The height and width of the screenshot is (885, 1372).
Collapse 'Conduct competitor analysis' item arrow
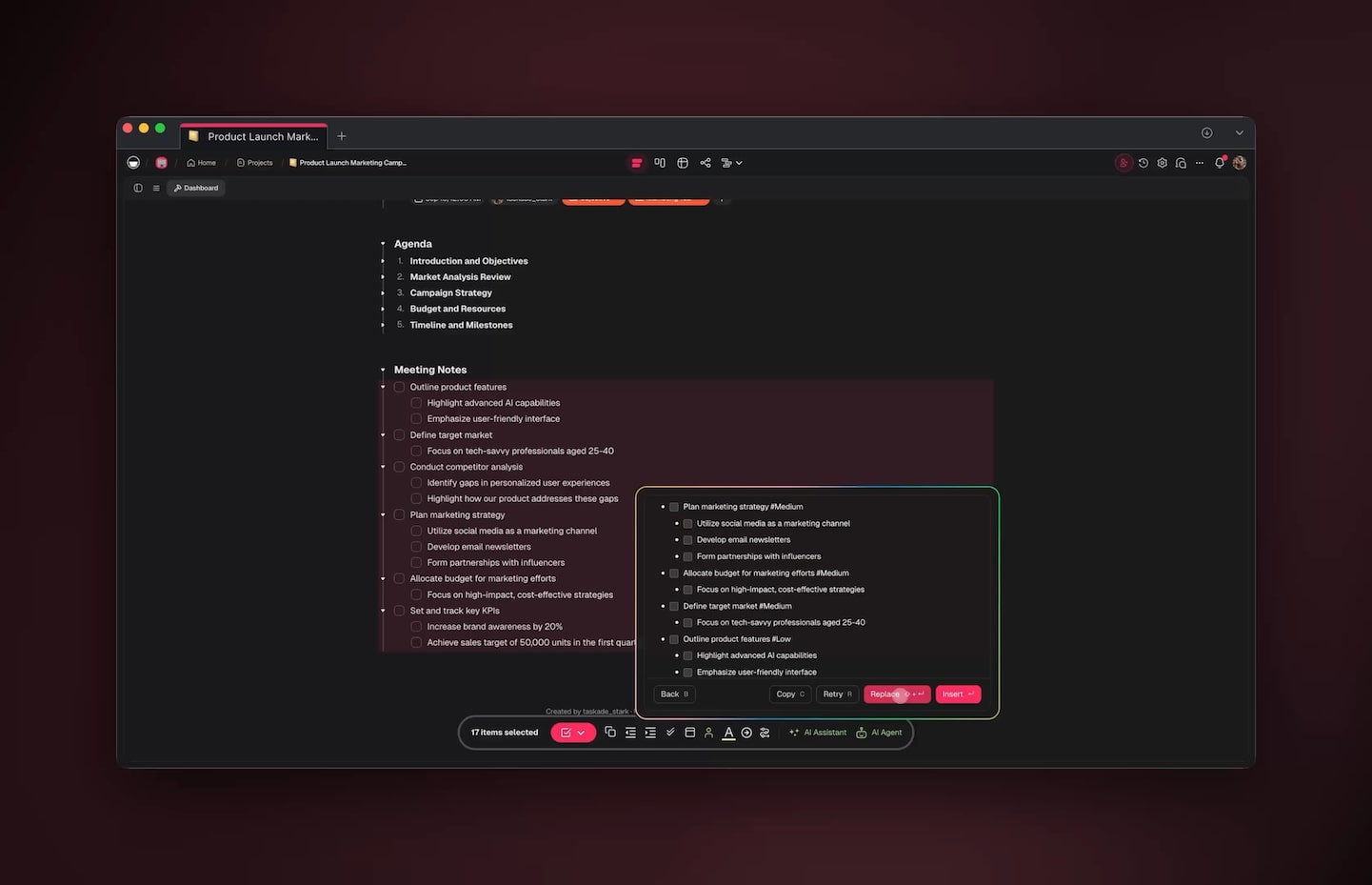[383, 467]
